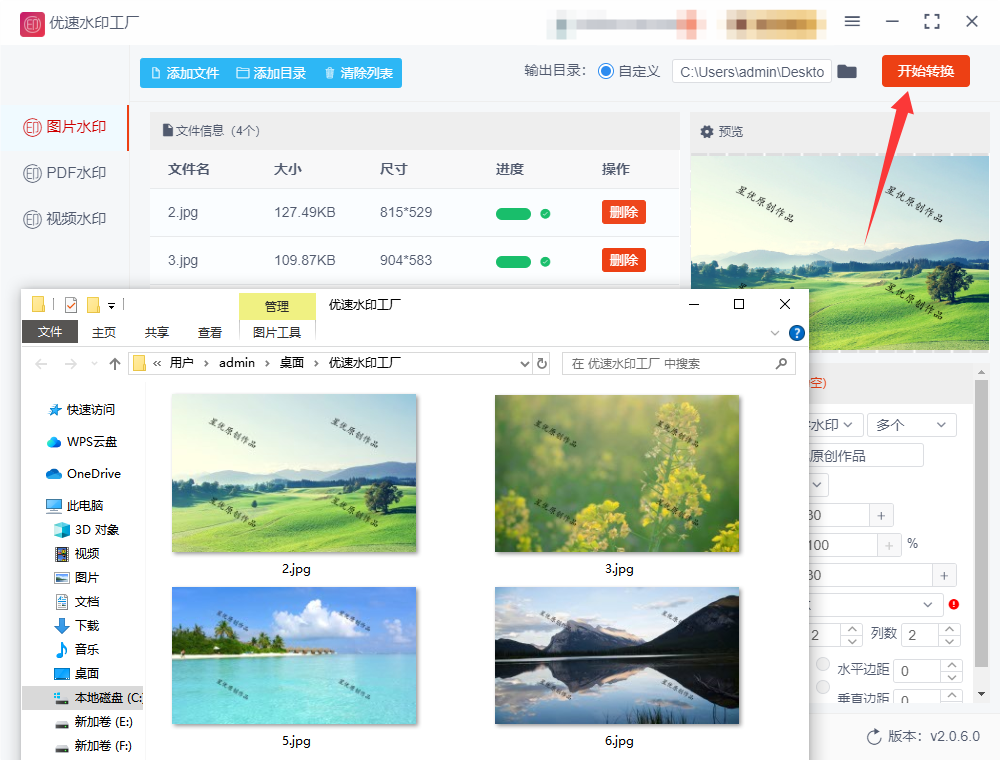Click the 预览 gear icon
1000x760 pixels.
click(707, 132)
